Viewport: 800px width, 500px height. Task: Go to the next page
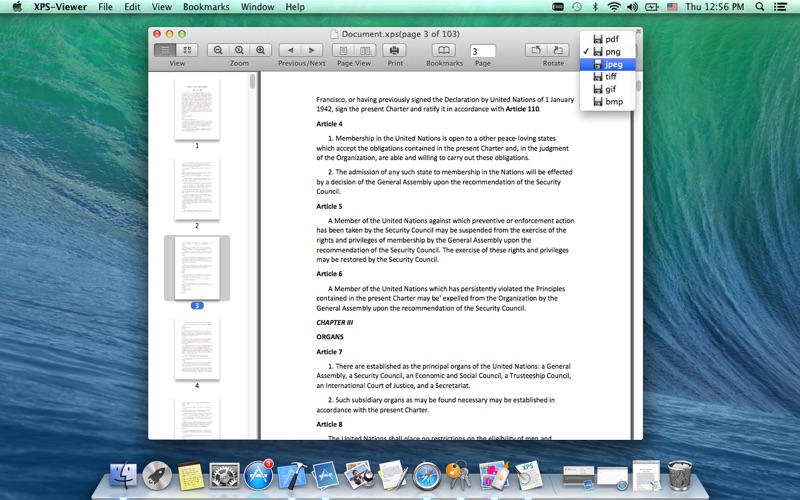pyautogui.click(x=312, y=50)
